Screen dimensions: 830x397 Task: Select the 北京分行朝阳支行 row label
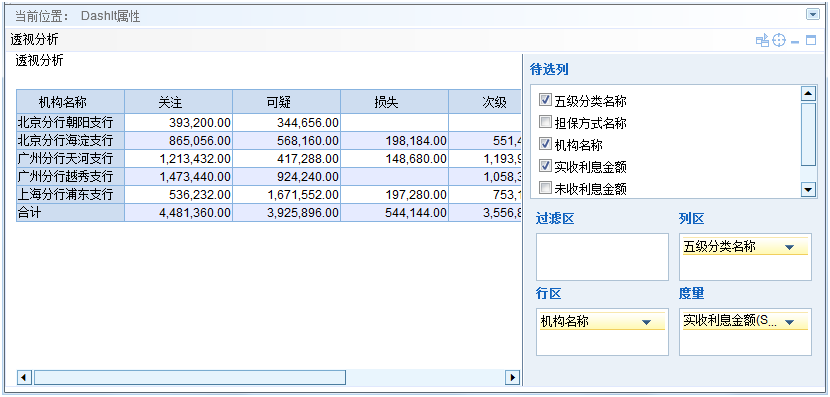[70, 123]
